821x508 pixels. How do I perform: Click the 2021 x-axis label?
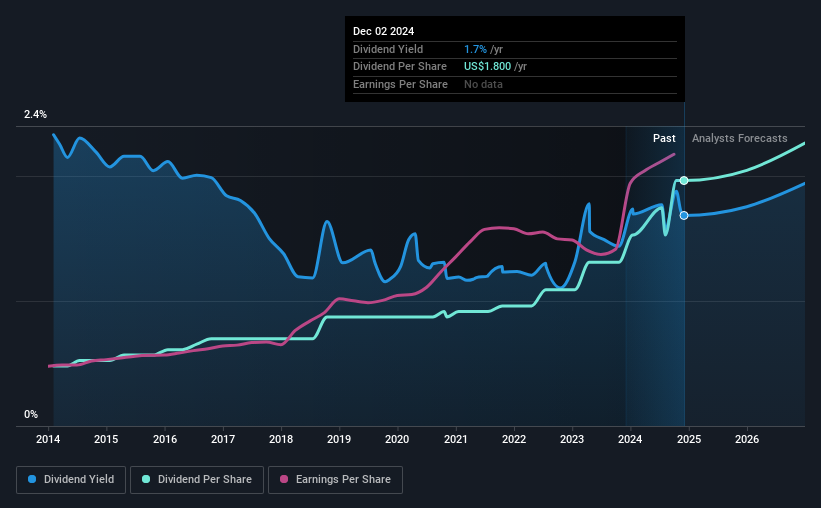click(456, 439)
